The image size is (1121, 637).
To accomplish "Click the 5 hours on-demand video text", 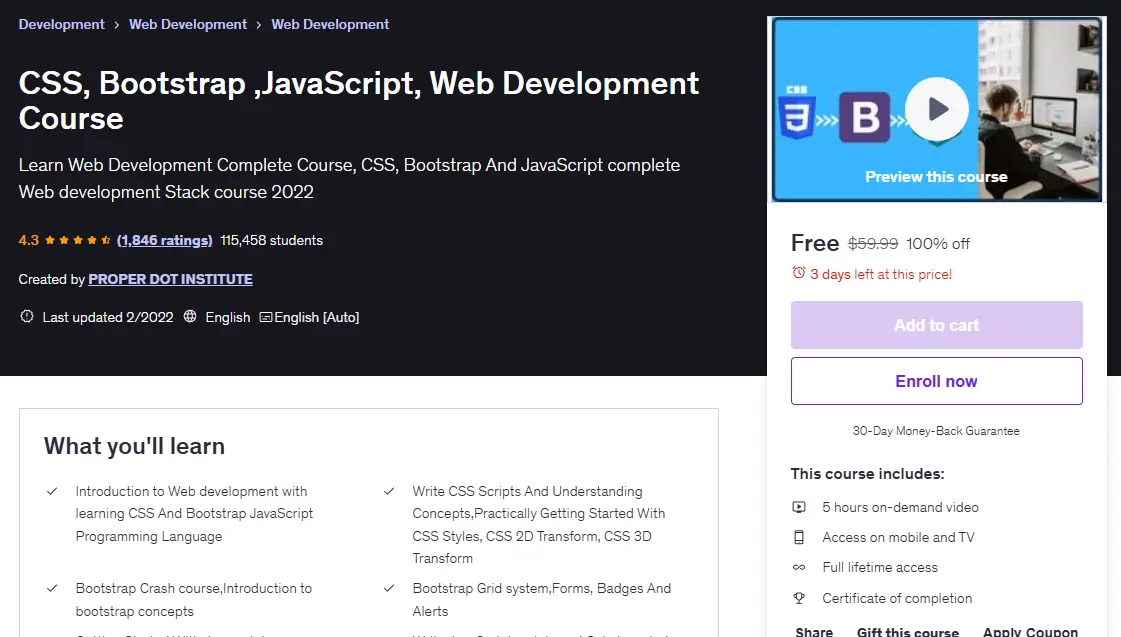I will tap(900, 507).
